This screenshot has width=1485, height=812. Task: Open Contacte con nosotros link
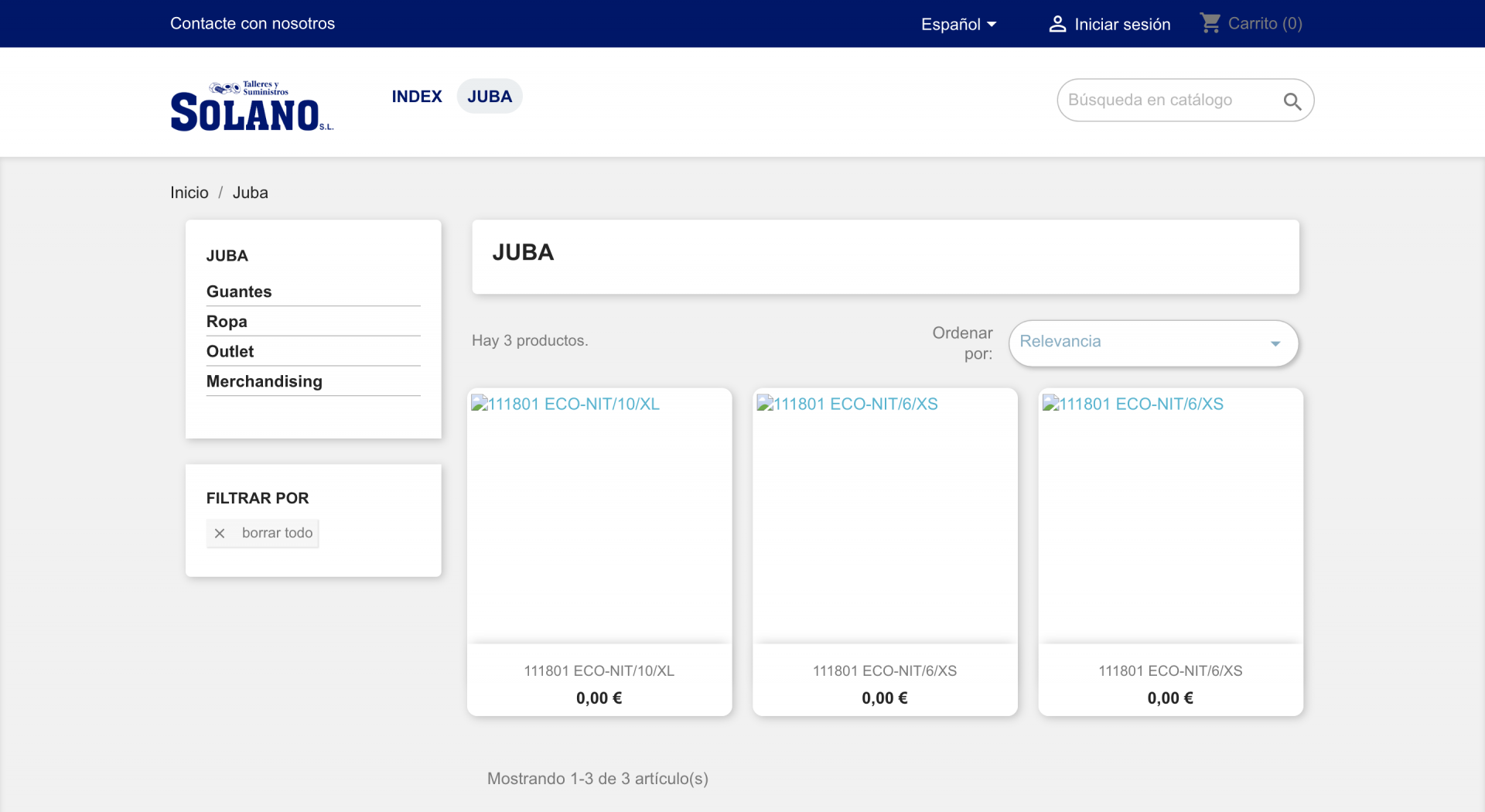(x=252, y=23)
